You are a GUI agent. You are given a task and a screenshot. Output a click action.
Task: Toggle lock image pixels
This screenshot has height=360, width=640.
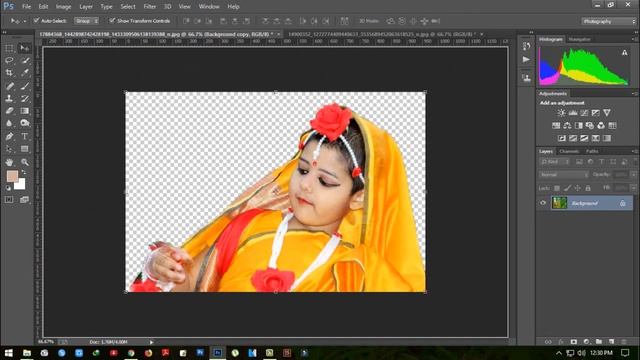tap(567, 188)
